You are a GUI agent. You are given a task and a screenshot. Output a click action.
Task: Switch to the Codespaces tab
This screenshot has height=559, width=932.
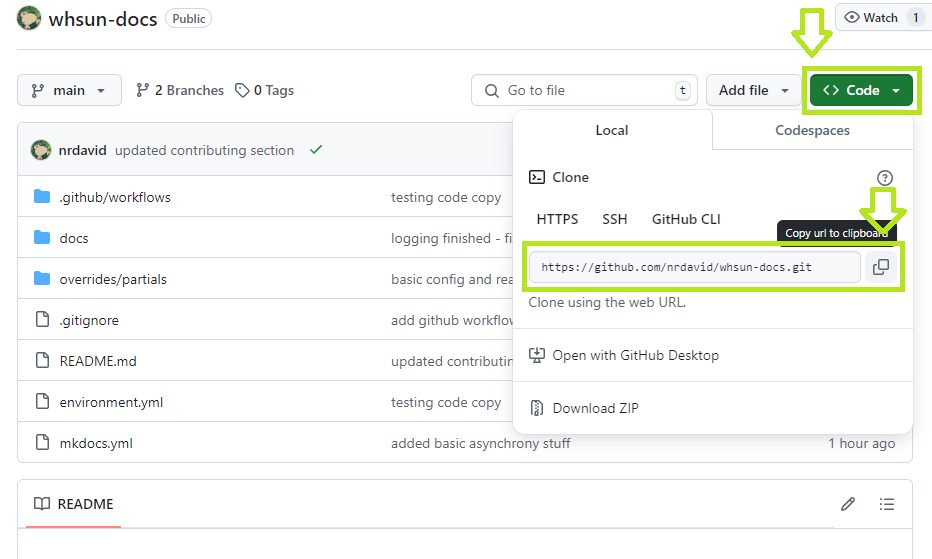coord(813,130)
